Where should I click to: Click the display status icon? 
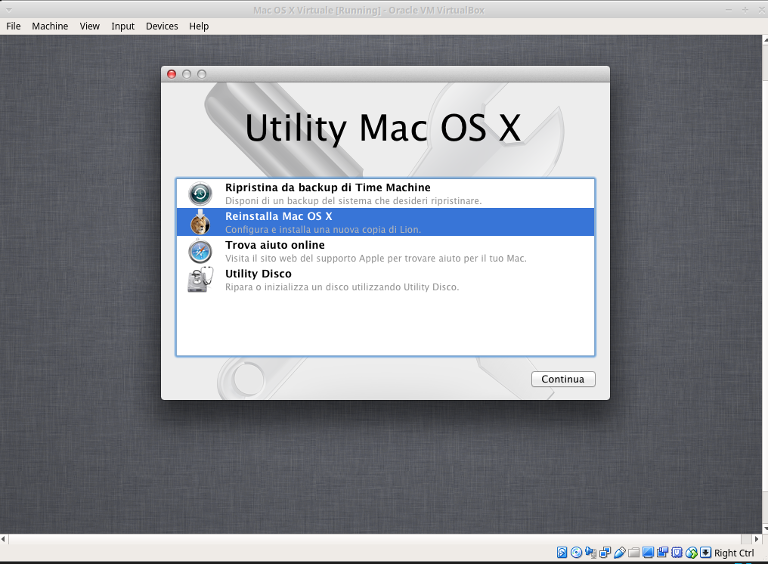[x=648, y=552]
